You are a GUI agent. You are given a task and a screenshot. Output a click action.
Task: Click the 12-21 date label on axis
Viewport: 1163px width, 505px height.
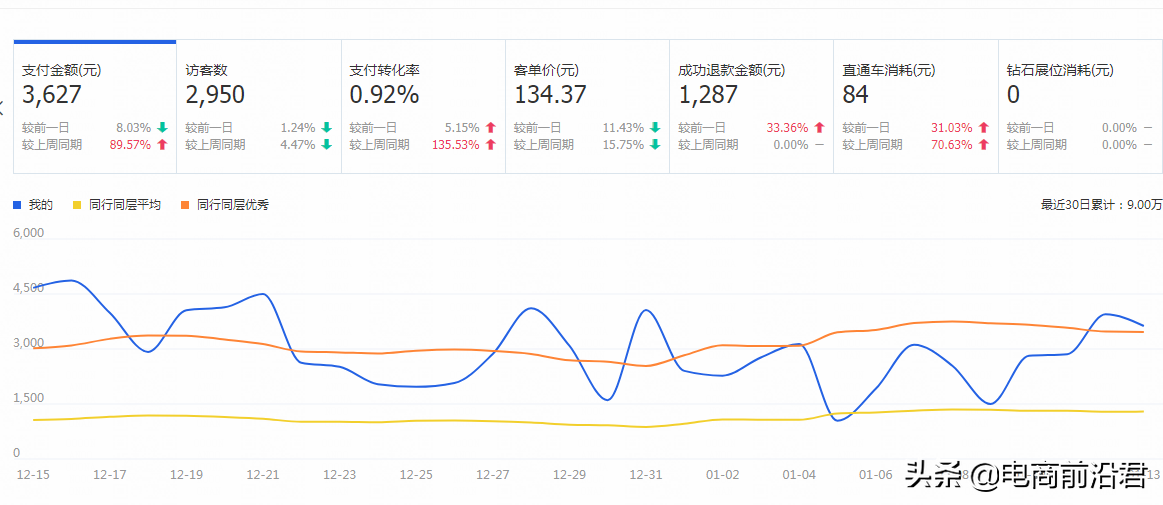pyautogui.click(x=261, y=475)
